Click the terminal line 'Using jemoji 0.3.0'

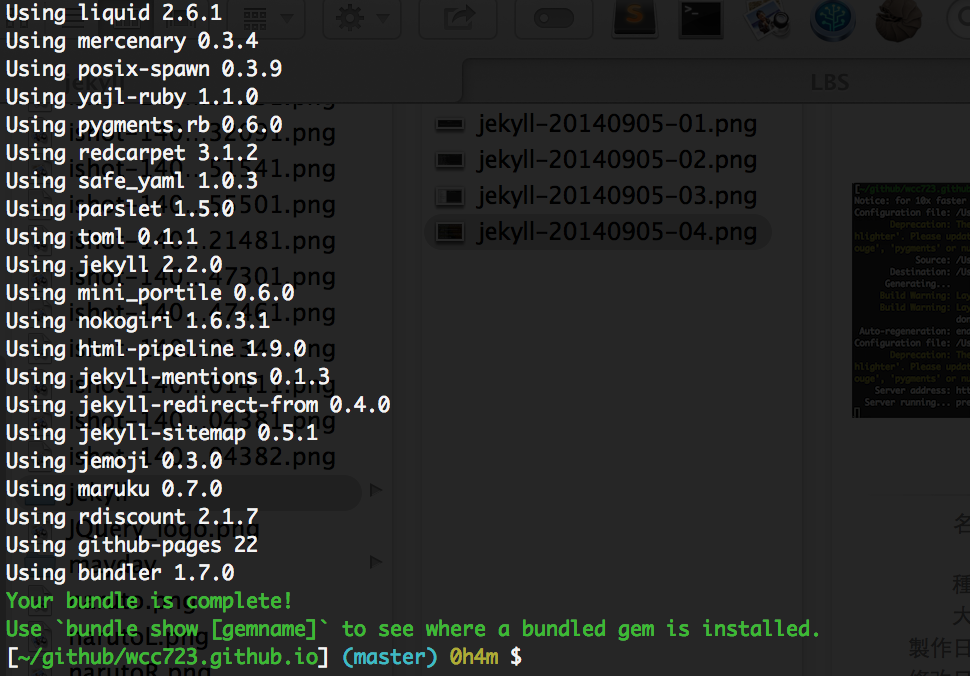[114, 460]
